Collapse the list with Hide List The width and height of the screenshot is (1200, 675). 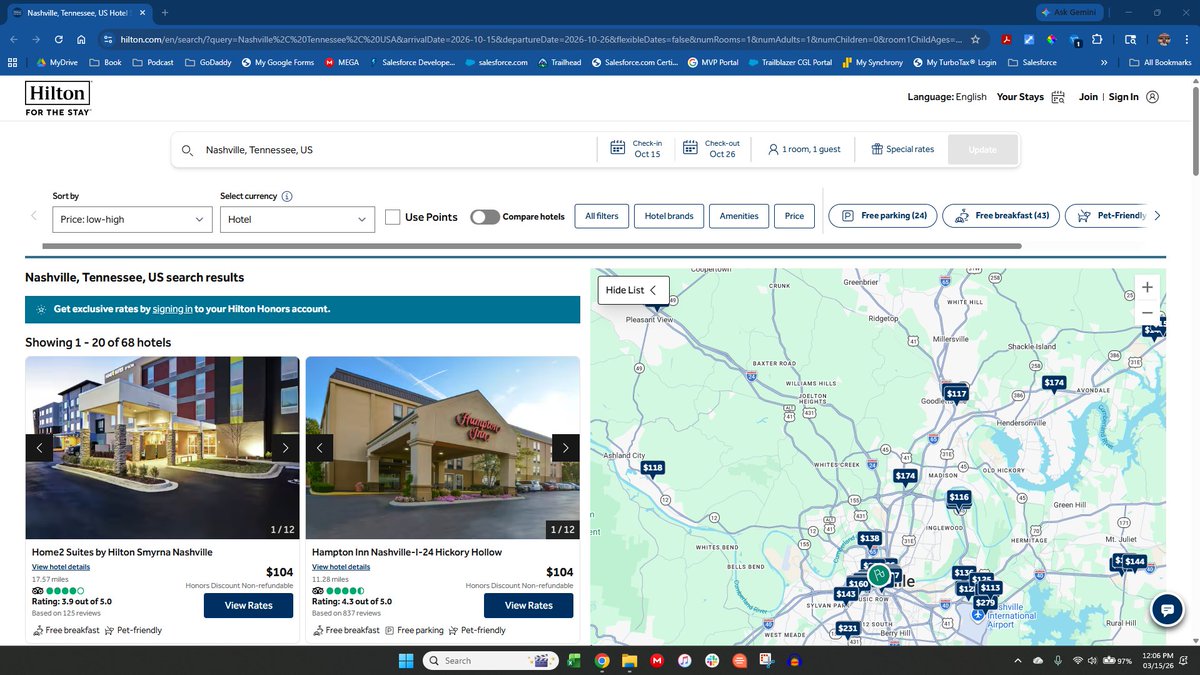[632, 290]
